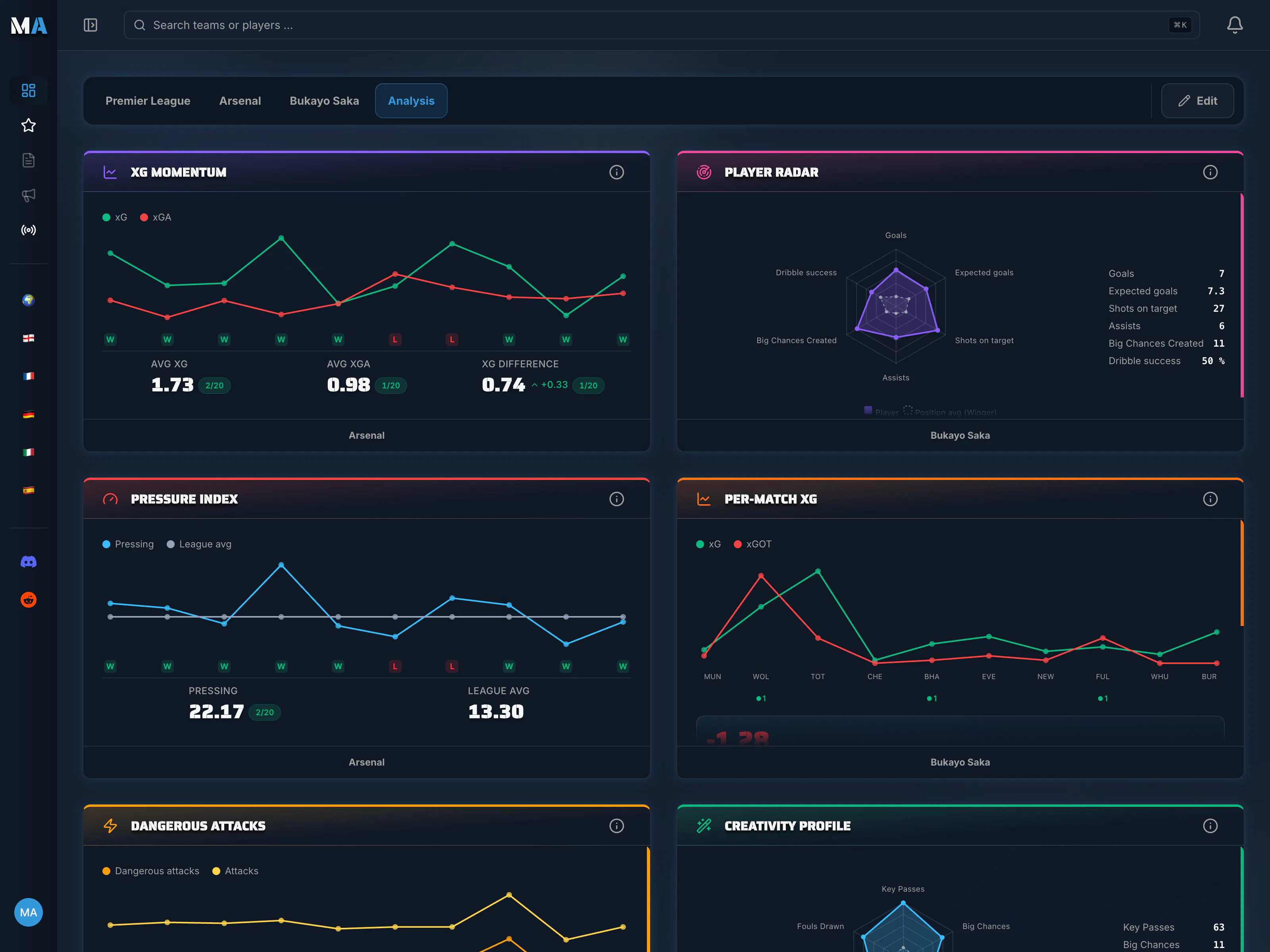Viewport: 1270px width, 952px height.
Task: Open the live broadcast icon in sidebar
Action: coord(29,230)
